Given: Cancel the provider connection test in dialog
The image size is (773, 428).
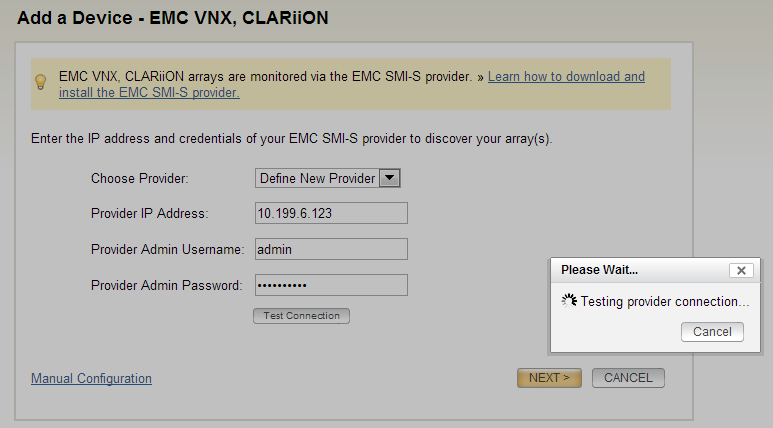Looking at the screenshot, I should (x=712, y=332).
